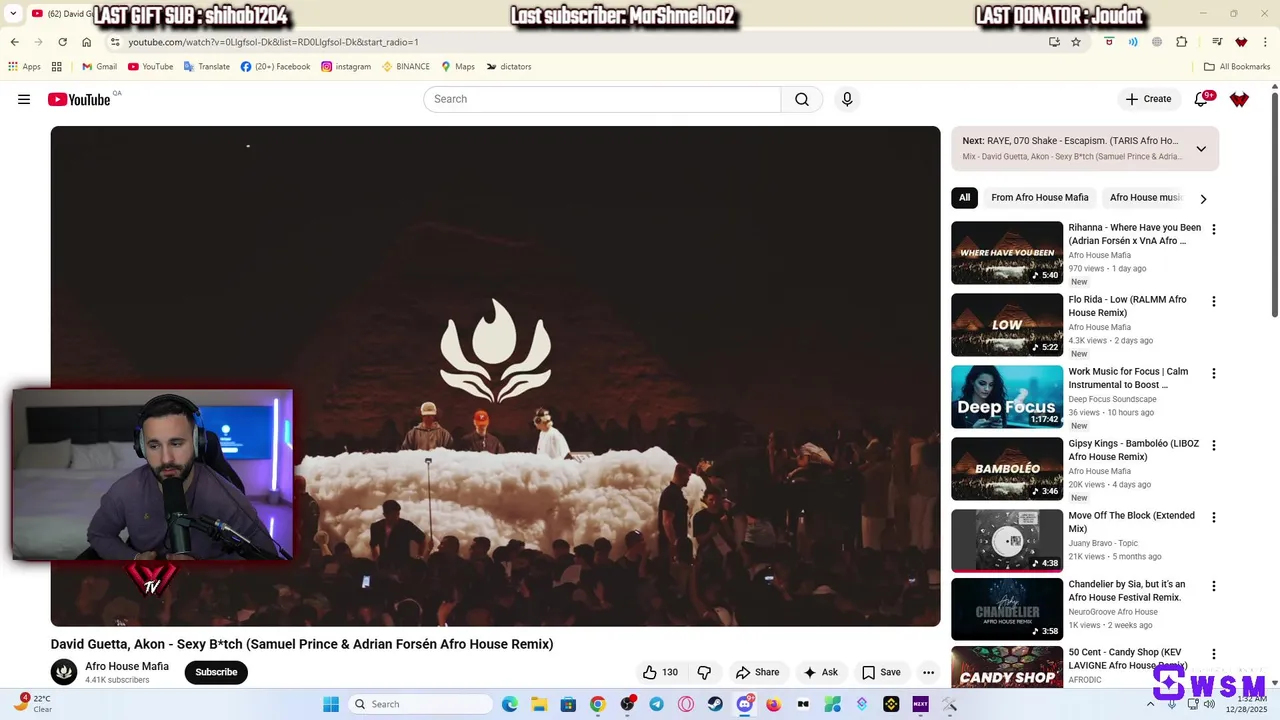Open video title Move Off The Block (Extended Mix)
Screen dimensions: 1280x720
click(x=1132, y=522)
